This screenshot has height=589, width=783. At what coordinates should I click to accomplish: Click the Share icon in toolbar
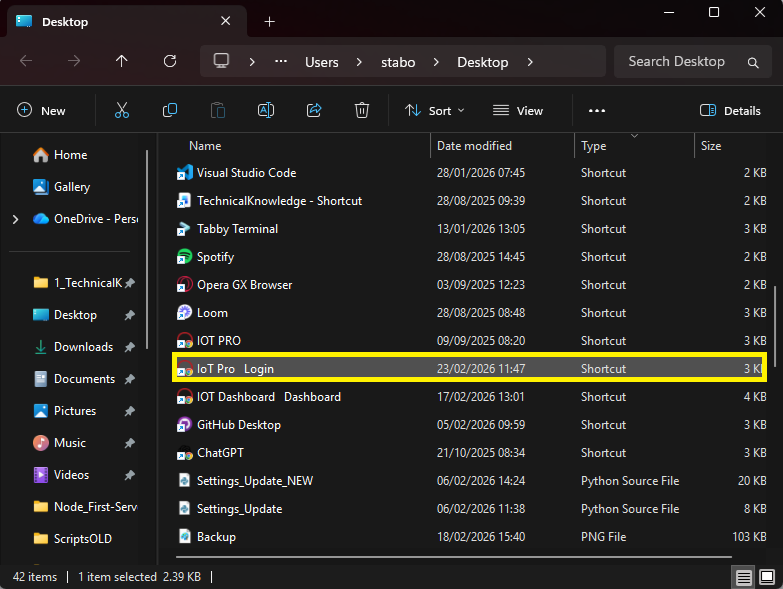[314, 110]
